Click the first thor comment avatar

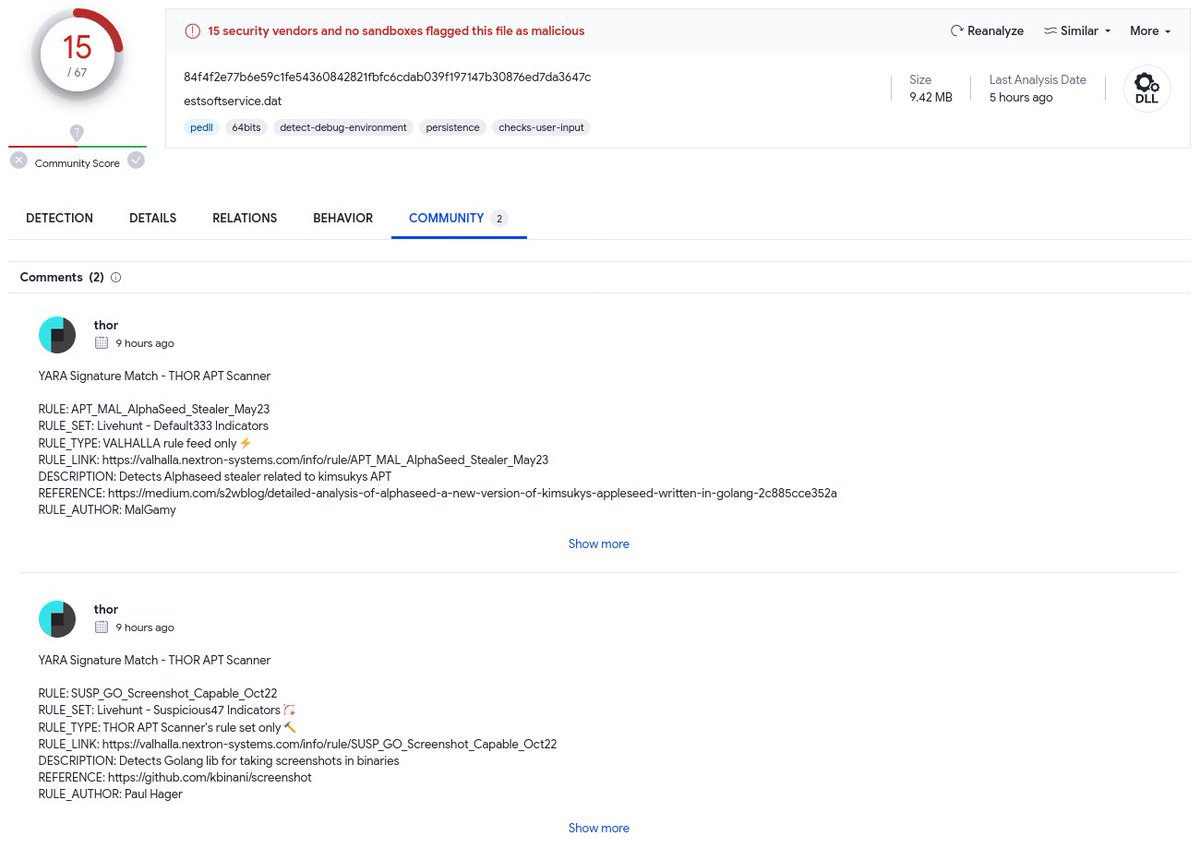coord(57,335)
